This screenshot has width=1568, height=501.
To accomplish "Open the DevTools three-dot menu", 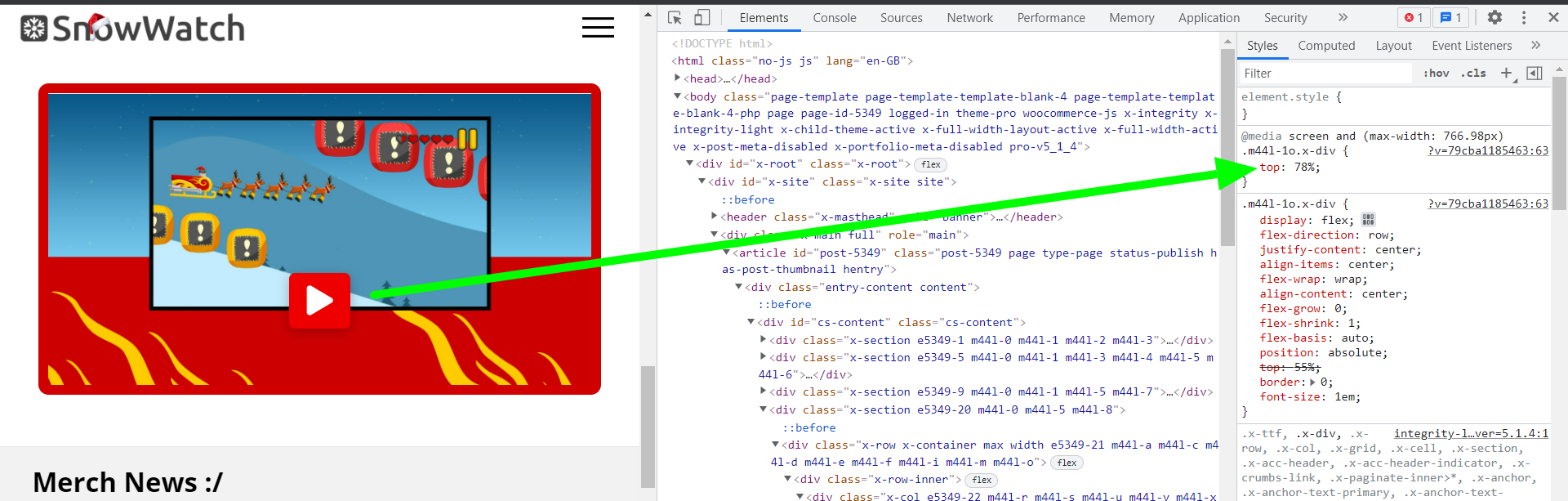I will pyautogui.click(x=1524, y=17).
